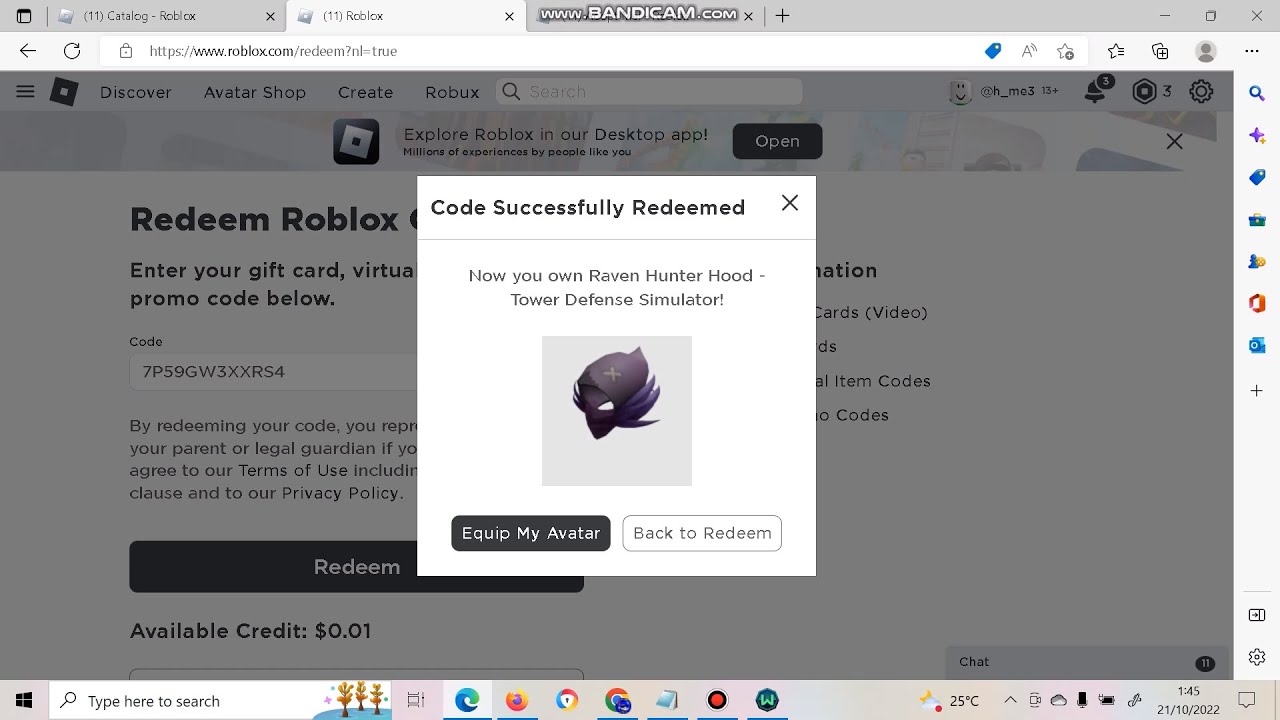
Task: Open Roblox settings gear
Action: point(1201,92)
